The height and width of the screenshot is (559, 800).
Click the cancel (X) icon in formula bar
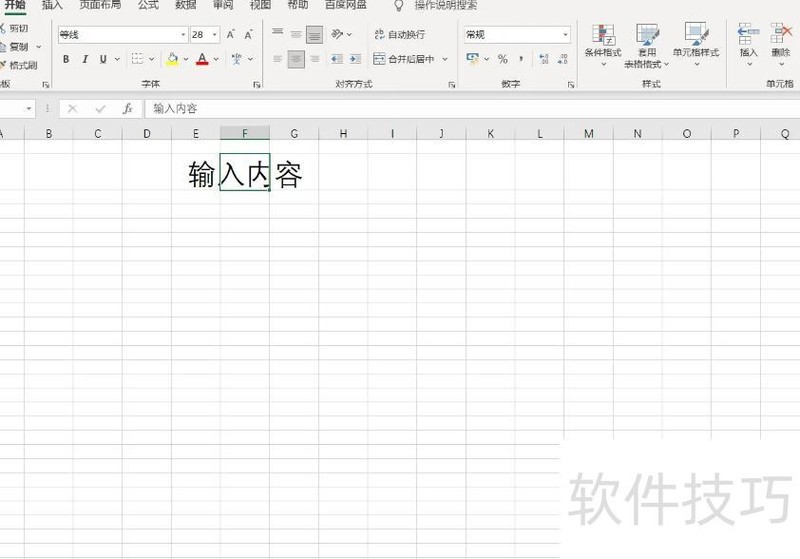(x=72, y=109)
